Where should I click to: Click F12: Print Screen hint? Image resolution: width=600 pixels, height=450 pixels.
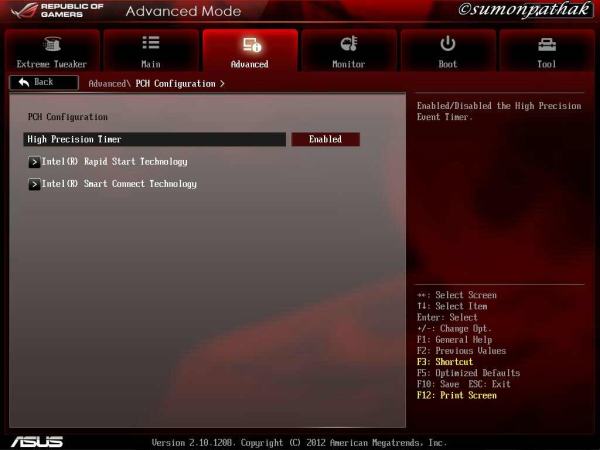point(457,395)
